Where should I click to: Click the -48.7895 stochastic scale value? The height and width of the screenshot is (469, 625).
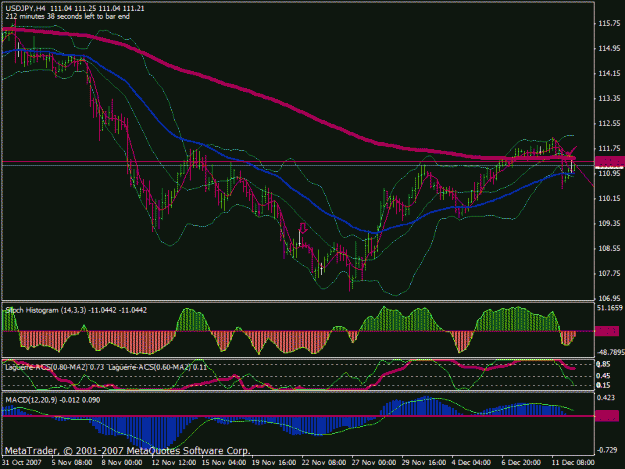tap(610, 352)
